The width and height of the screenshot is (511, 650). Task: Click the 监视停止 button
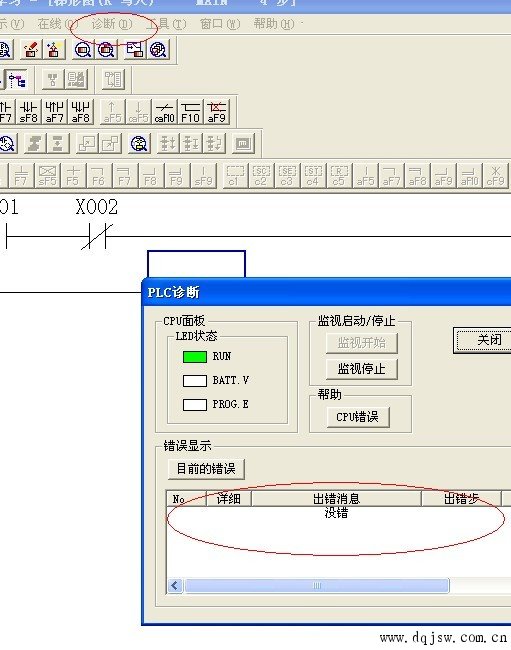pos(361,369)
